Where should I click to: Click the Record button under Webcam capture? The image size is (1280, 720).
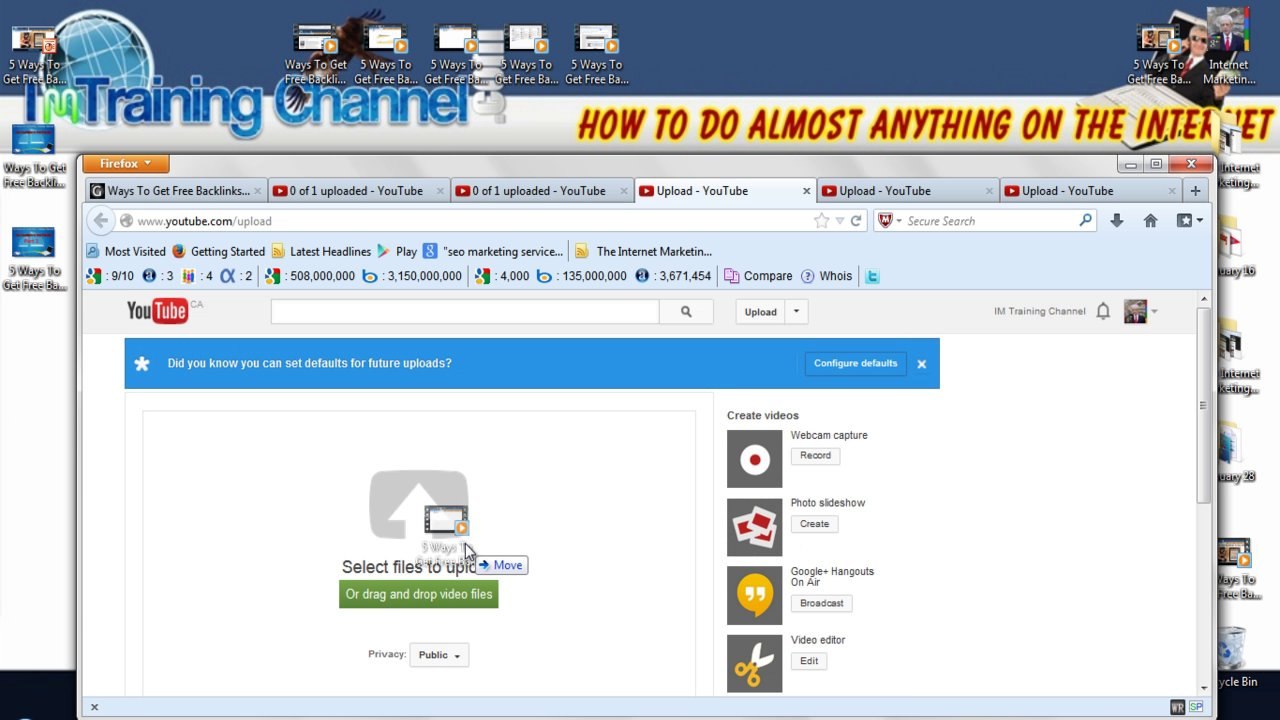[x=815, y=455]
